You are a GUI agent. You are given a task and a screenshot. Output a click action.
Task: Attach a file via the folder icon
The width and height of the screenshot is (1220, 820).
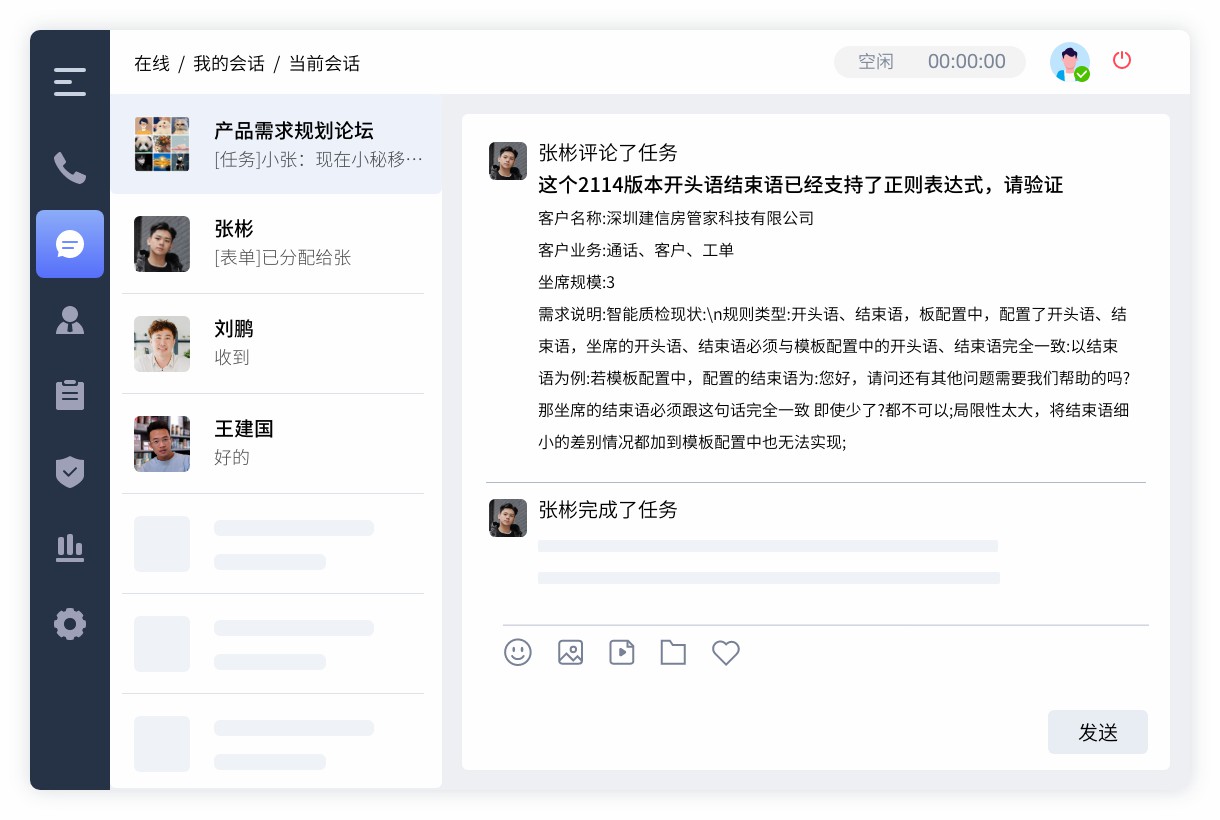click(673, 652)
